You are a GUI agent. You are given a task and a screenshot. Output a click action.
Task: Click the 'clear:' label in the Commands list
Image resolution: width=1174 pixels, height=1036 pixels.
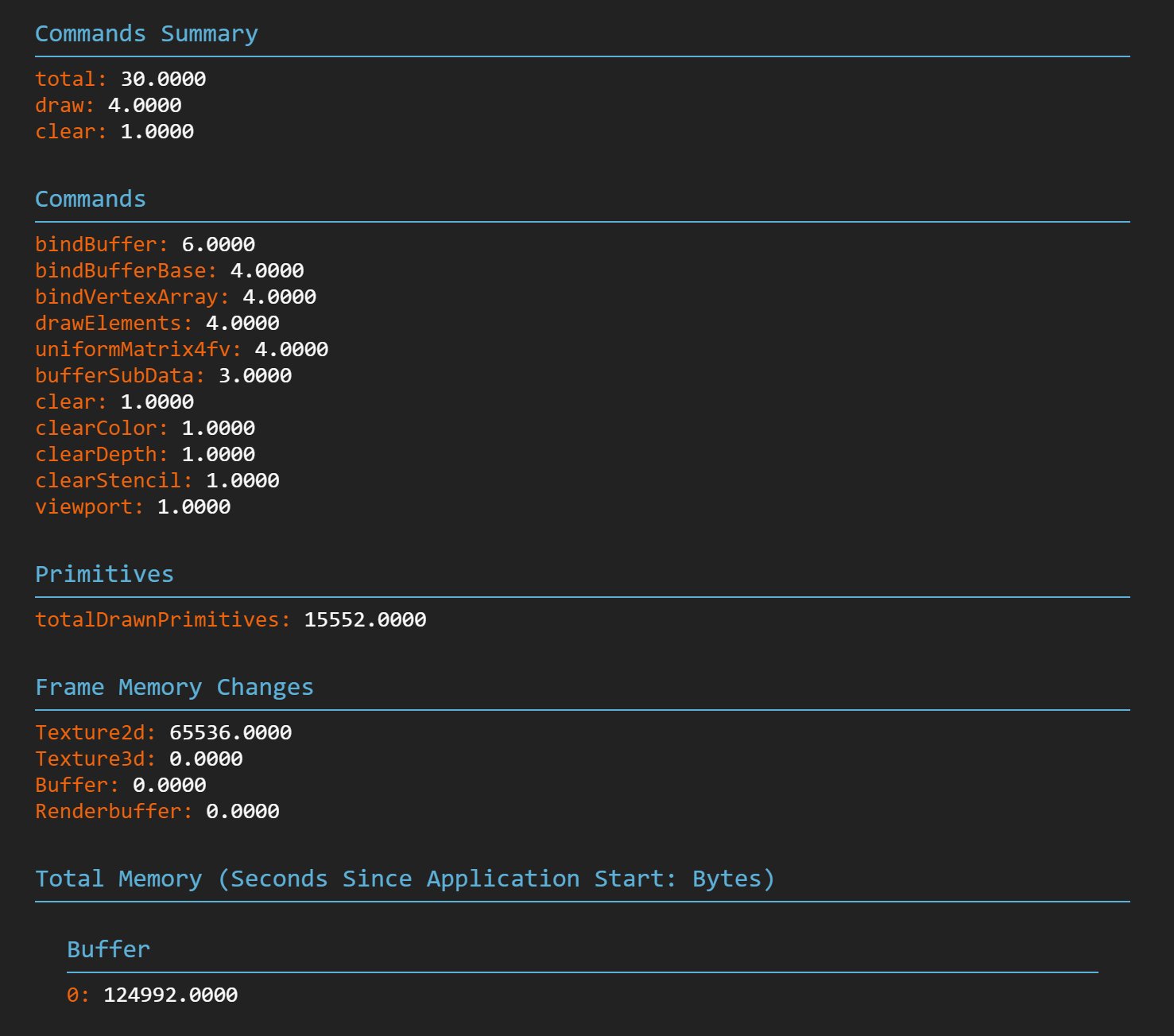coord(71,402)
